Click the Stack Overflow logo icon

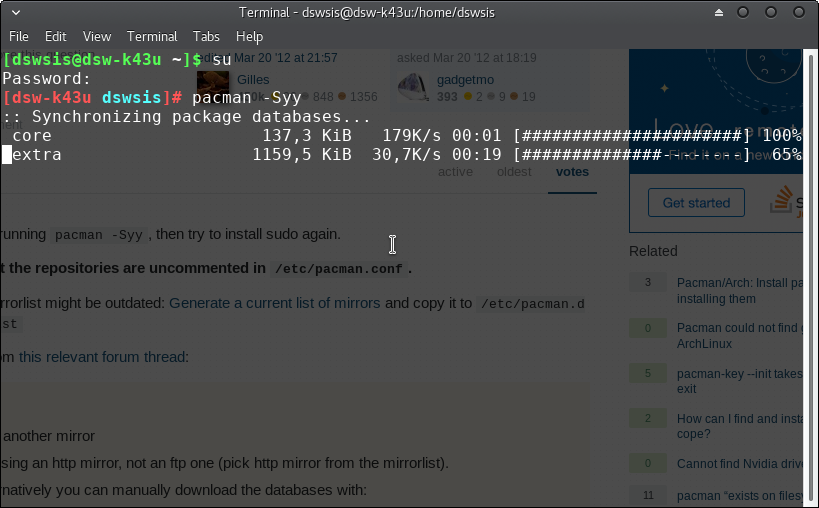(783, 201)
